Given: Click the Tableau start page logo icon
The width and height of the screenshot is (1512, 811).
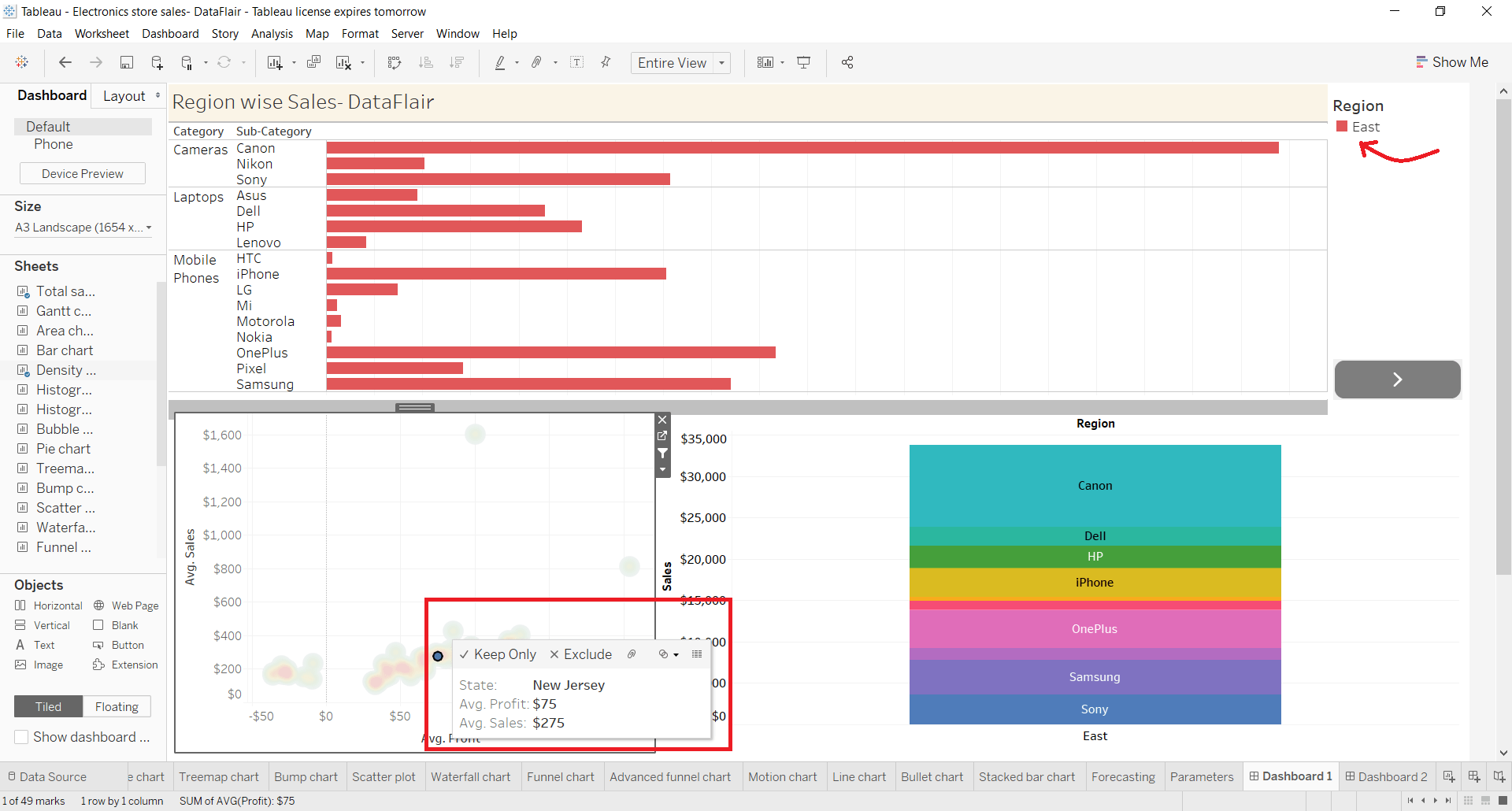Looking at the screenshot, I should 22,62.
